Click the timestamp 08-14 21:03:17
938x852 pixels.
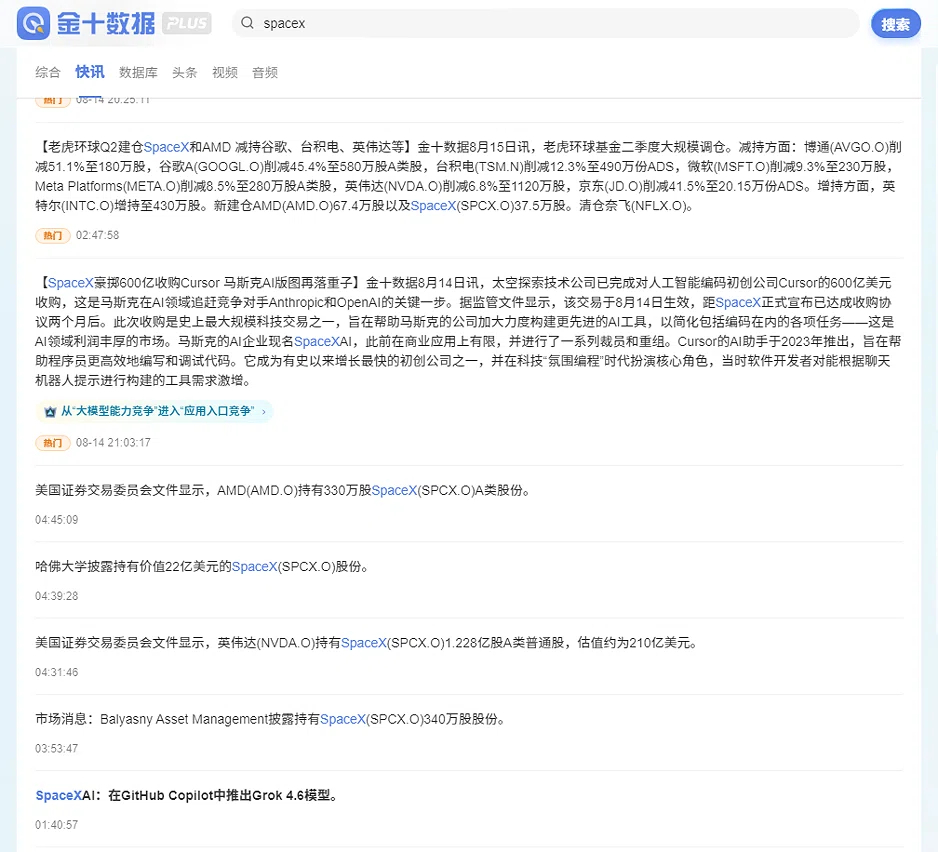coord(113,443)
